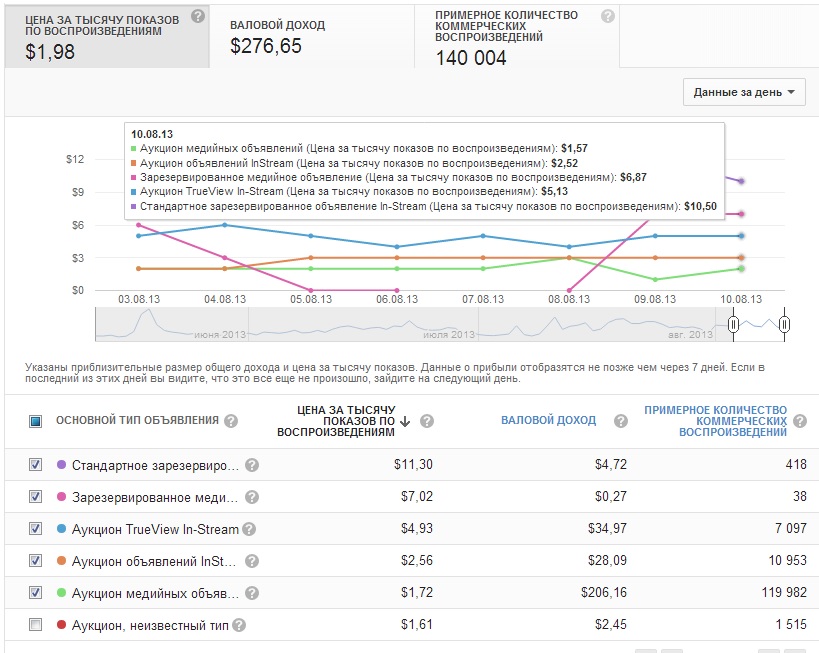Sort table by 'Валовой доход' column link

[x=548, y=421]
